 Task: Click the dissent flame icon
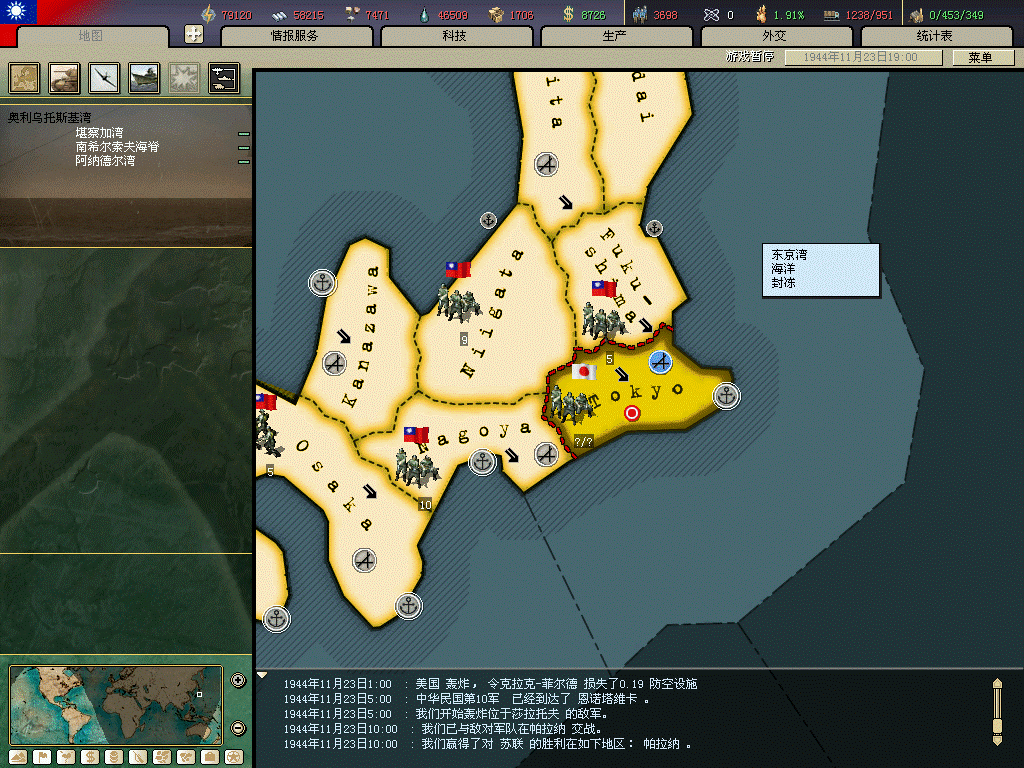coord(761,14)
